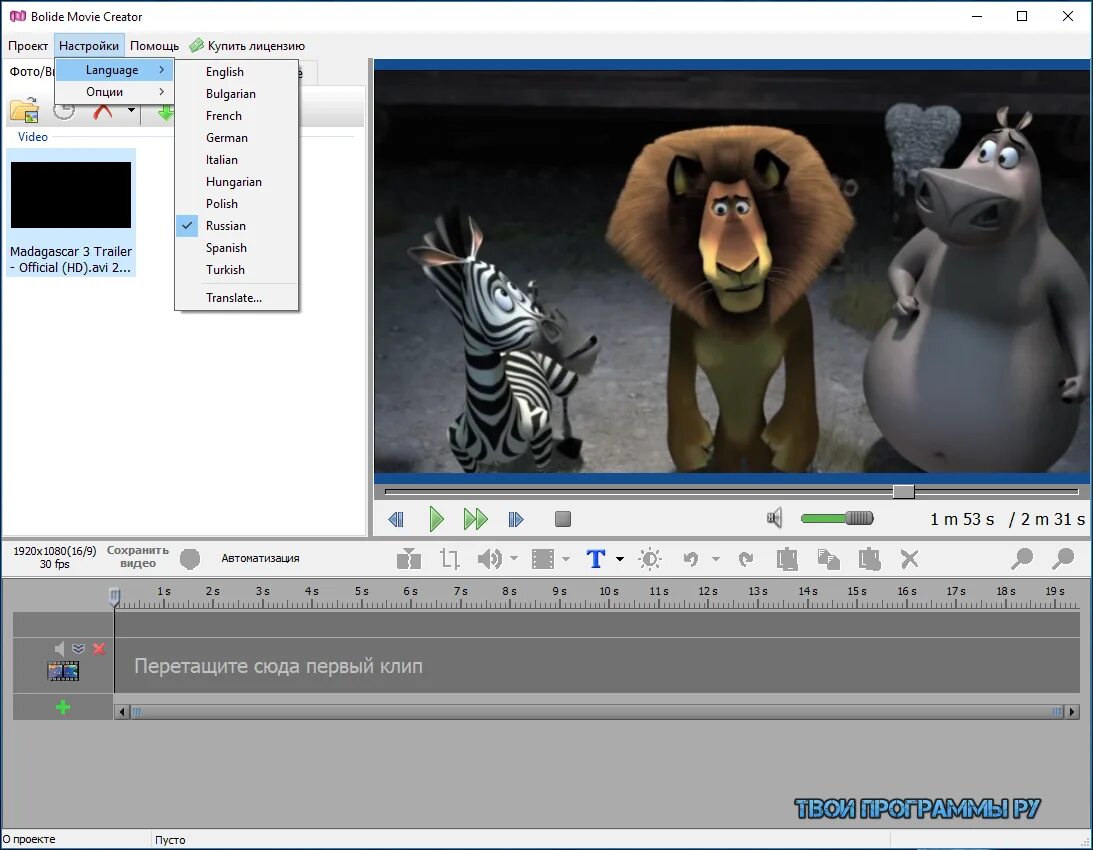Click the last zoom magnifier icon
This screenshot has height=850, width=1093.
click(1064, 559)
